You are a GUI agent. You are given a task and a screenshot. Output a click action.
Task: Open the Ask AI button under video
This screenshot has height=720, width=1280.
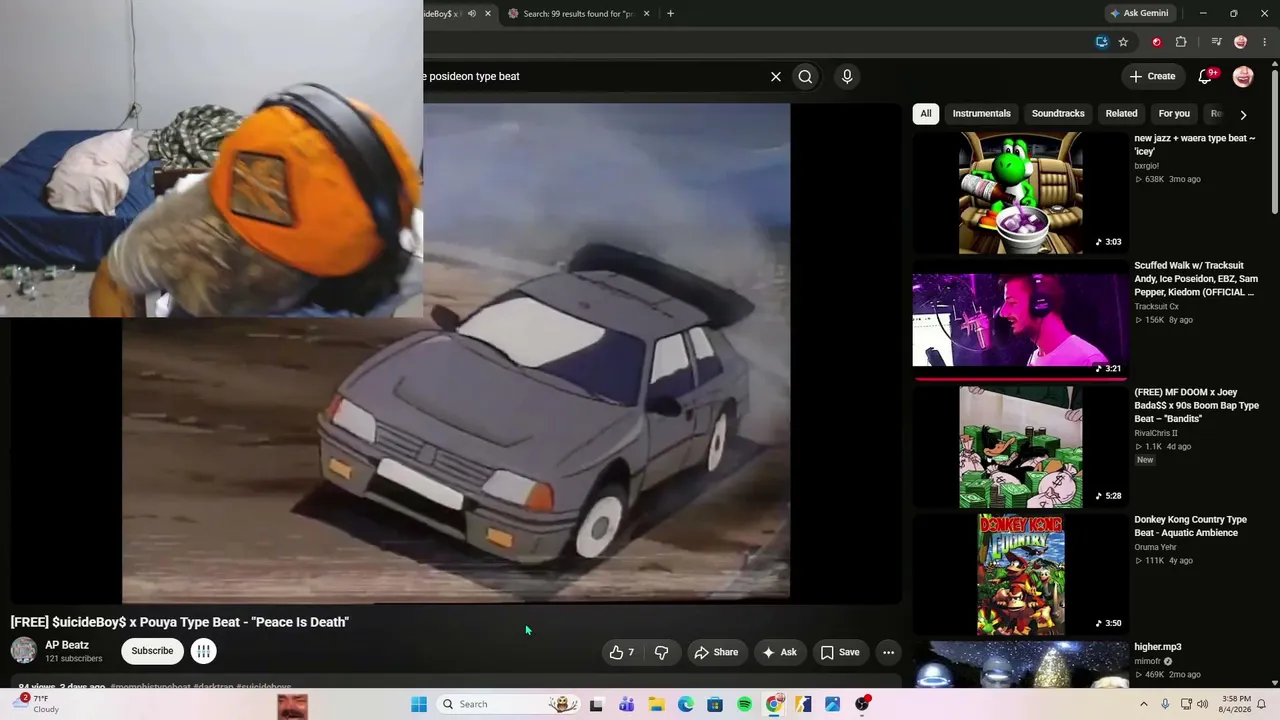[780, 652]
